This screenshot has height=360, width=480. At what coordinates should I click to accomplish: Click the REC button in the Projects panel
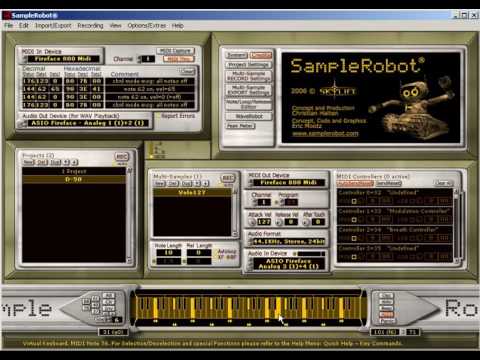click(121, 157)
